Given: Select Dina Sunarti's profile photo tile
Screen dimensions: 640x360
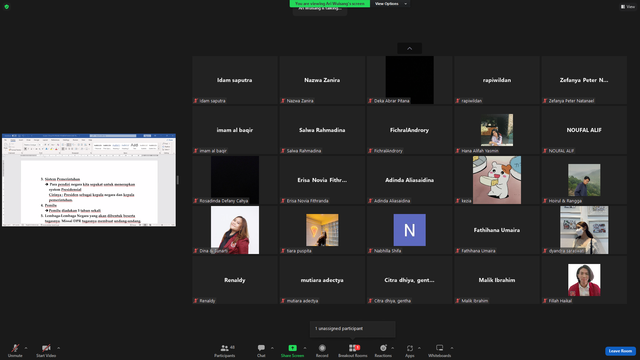Looking at the screenshot, I should point(235,230).
